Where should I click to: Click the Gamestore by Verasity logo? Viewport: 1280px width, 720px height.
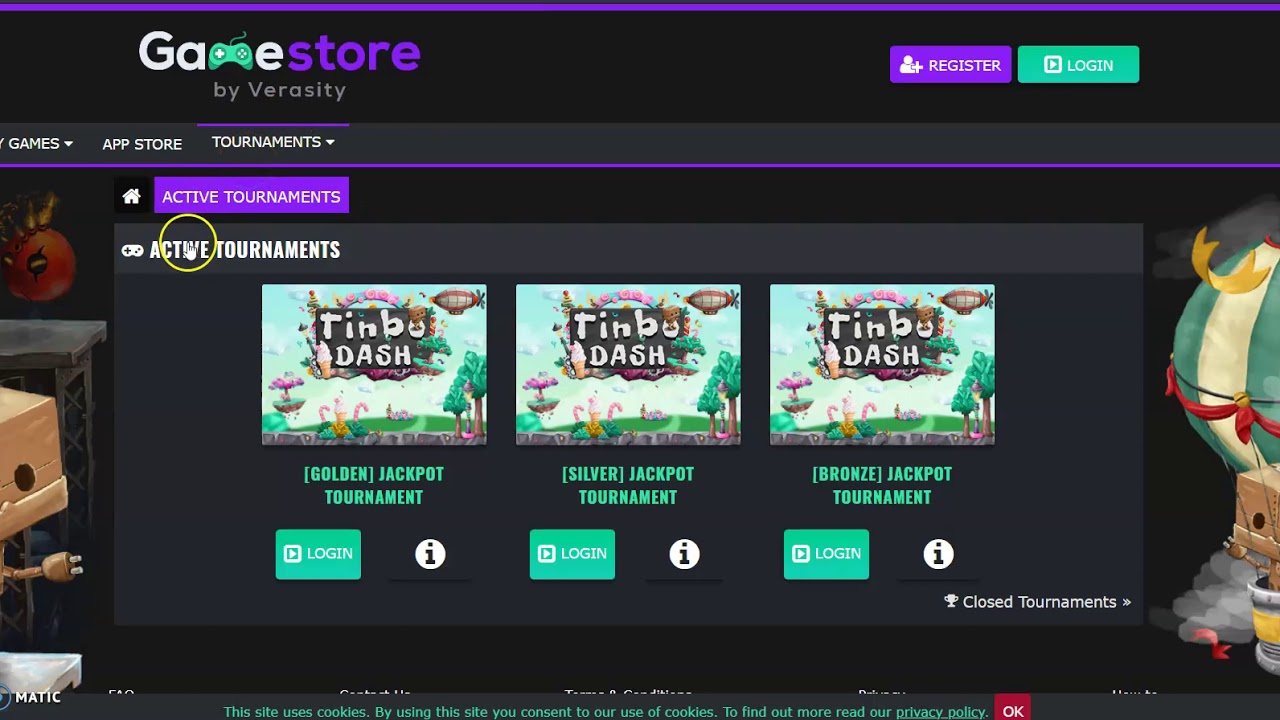pos(279,65)
